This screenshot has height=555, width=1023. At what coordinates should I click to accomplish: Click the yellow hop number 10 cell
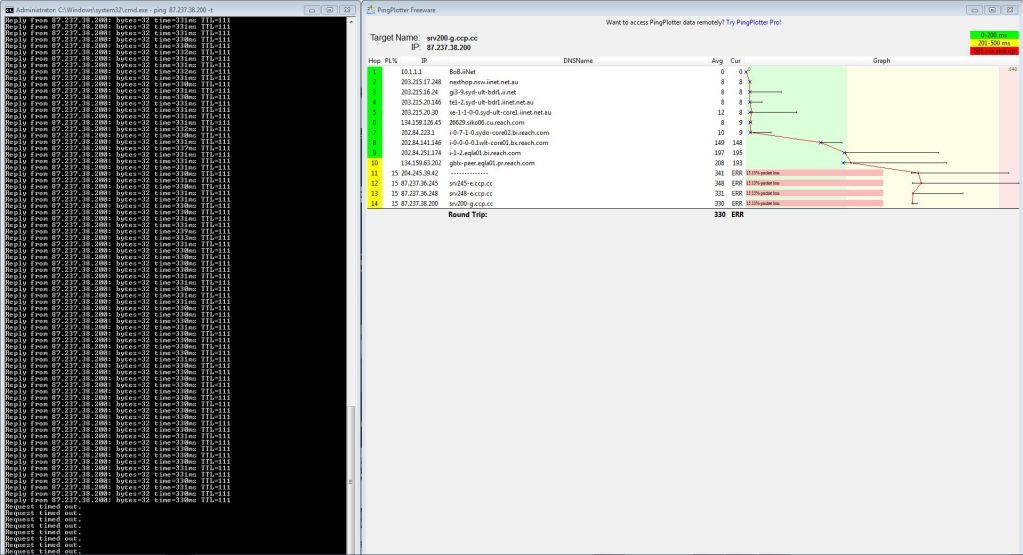pos(374,163)
